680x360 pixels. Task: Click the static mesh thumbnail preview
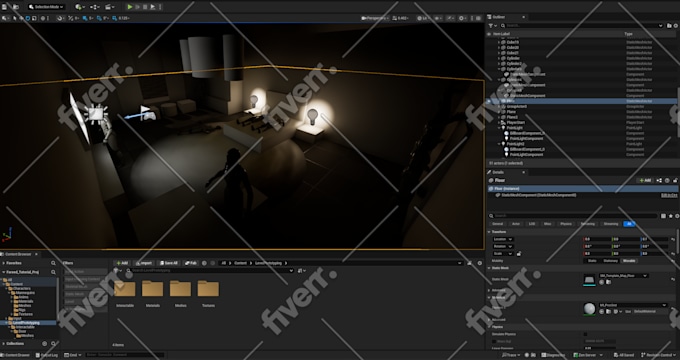coord(589,280)
